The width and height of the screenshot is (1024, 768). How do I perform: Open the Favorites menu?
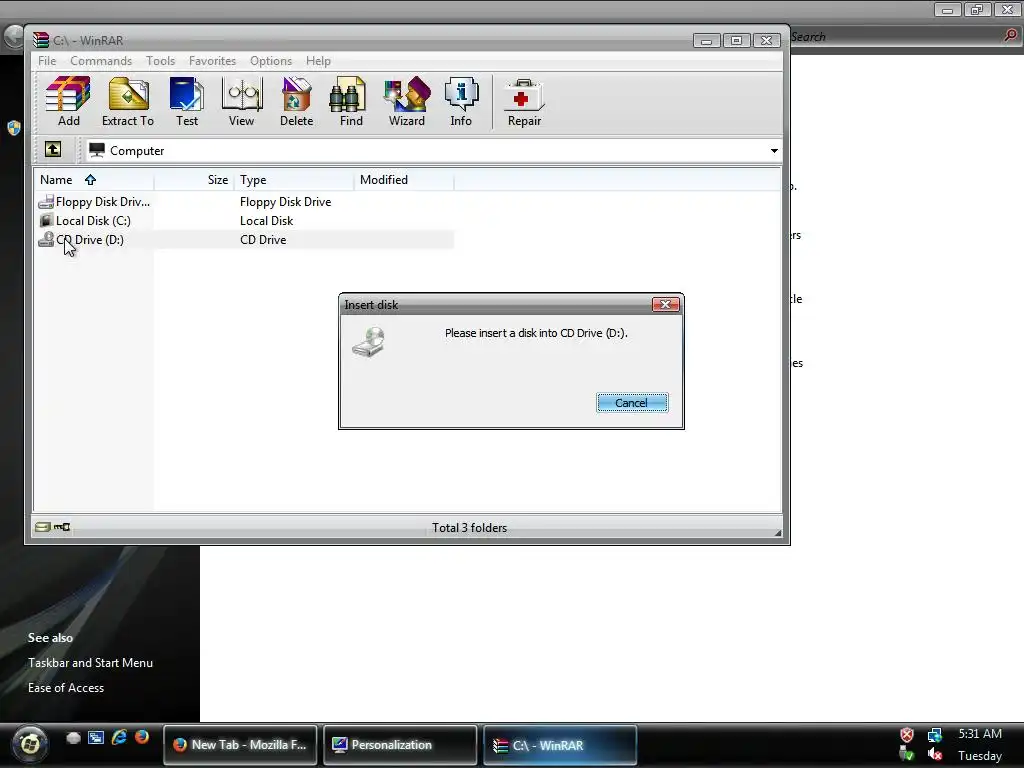coord(212,61)
